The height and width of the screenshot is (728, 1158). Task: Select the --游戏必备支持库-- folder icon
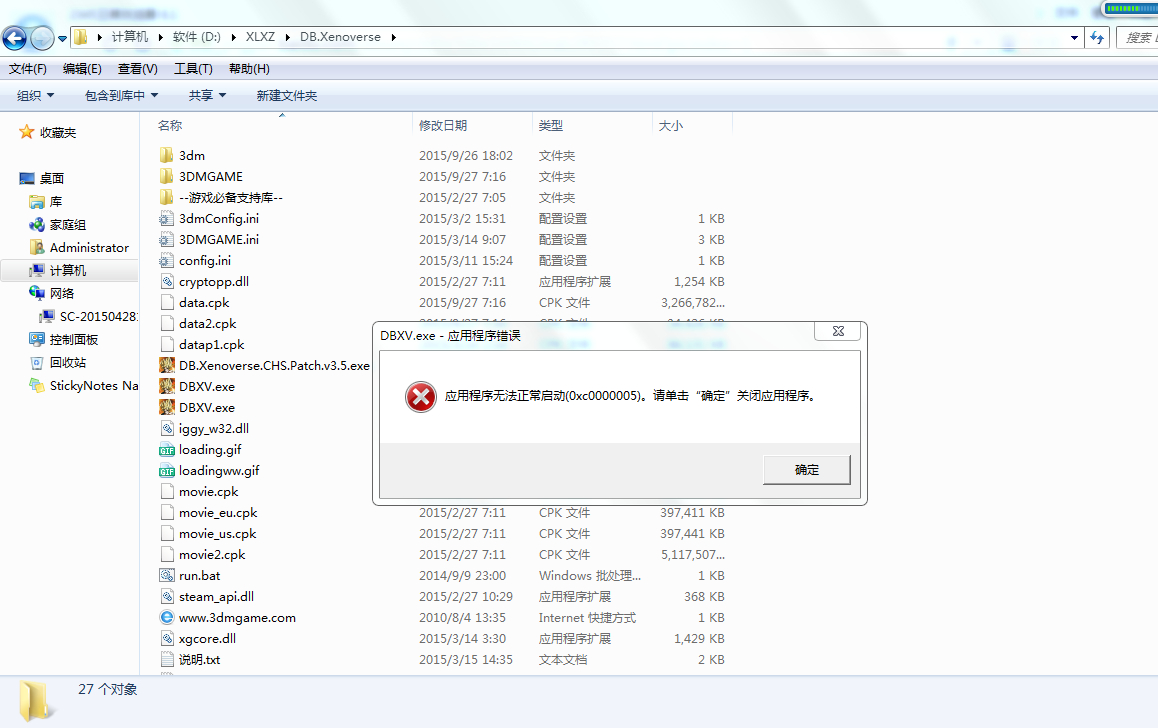click(x=167, y=197)
